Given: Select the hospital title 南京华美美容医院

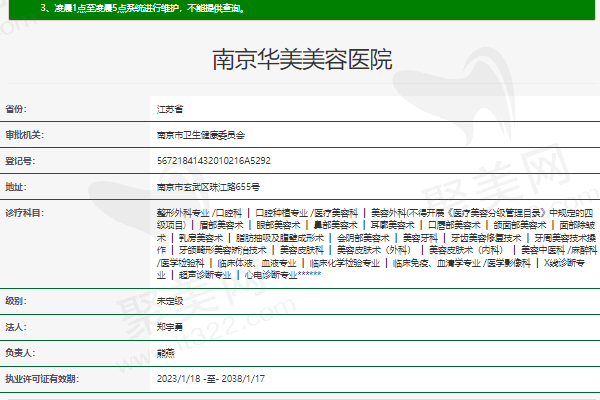Looking at the screenshot, I should click(x=302, y=60).
